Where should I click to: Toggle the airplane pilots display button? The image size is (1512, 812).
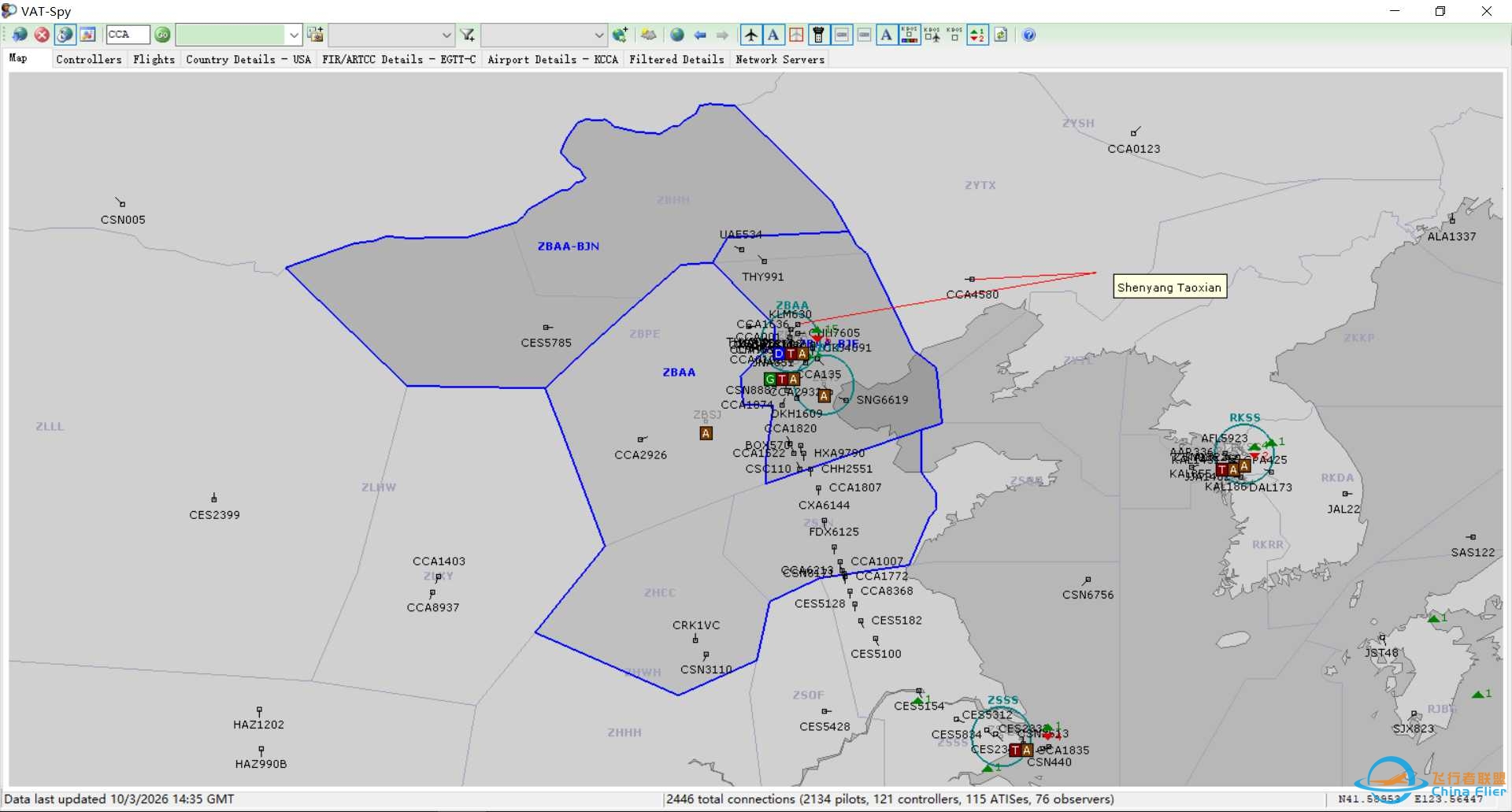coord(751,35)
